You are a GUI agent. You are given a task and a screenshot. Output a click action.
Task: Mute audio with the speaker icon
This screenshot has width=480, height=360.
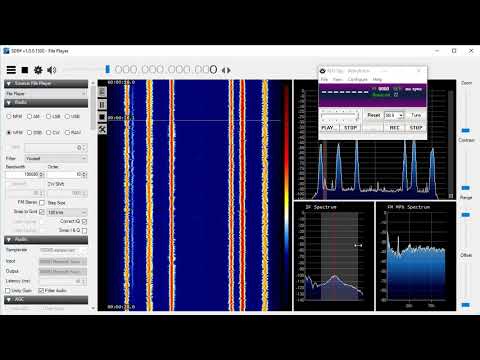tap(51, 70)
